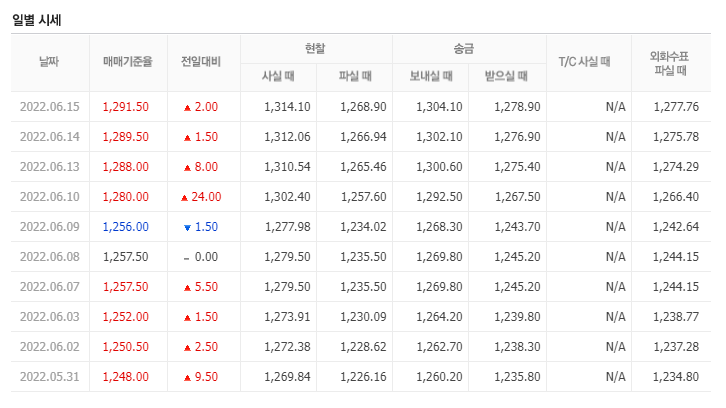Click the T/C 사실 때 header

[584, 62]
